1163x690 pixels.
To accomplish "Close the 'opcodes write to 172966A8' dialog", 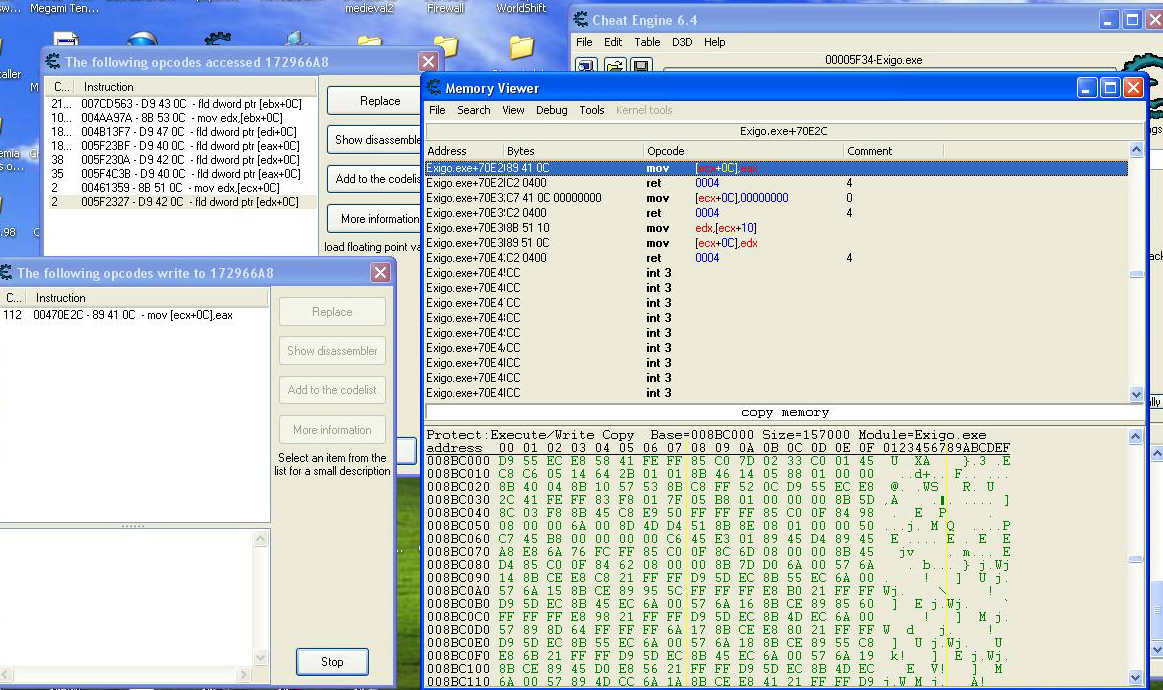I will [x=380, y=273].
